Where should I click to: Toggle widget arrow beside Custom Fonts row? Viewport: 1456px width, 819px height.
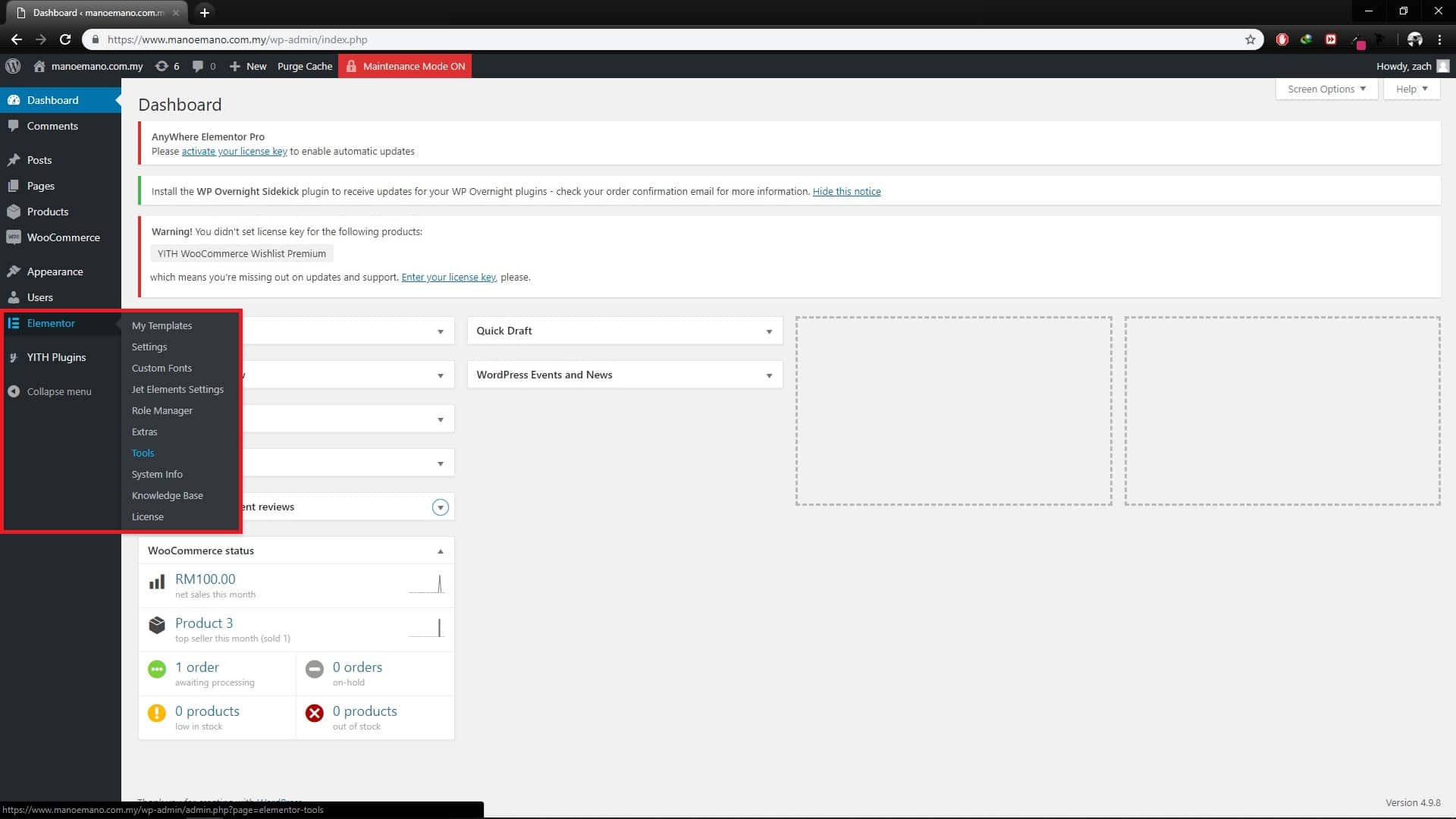441,375
